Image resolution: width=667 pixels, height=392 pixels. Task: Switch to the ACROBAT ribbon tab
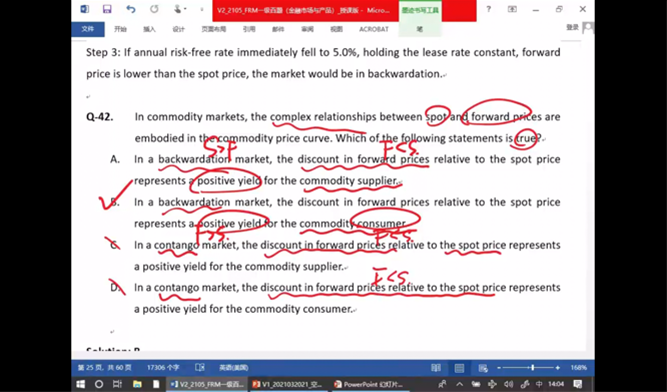373,29
